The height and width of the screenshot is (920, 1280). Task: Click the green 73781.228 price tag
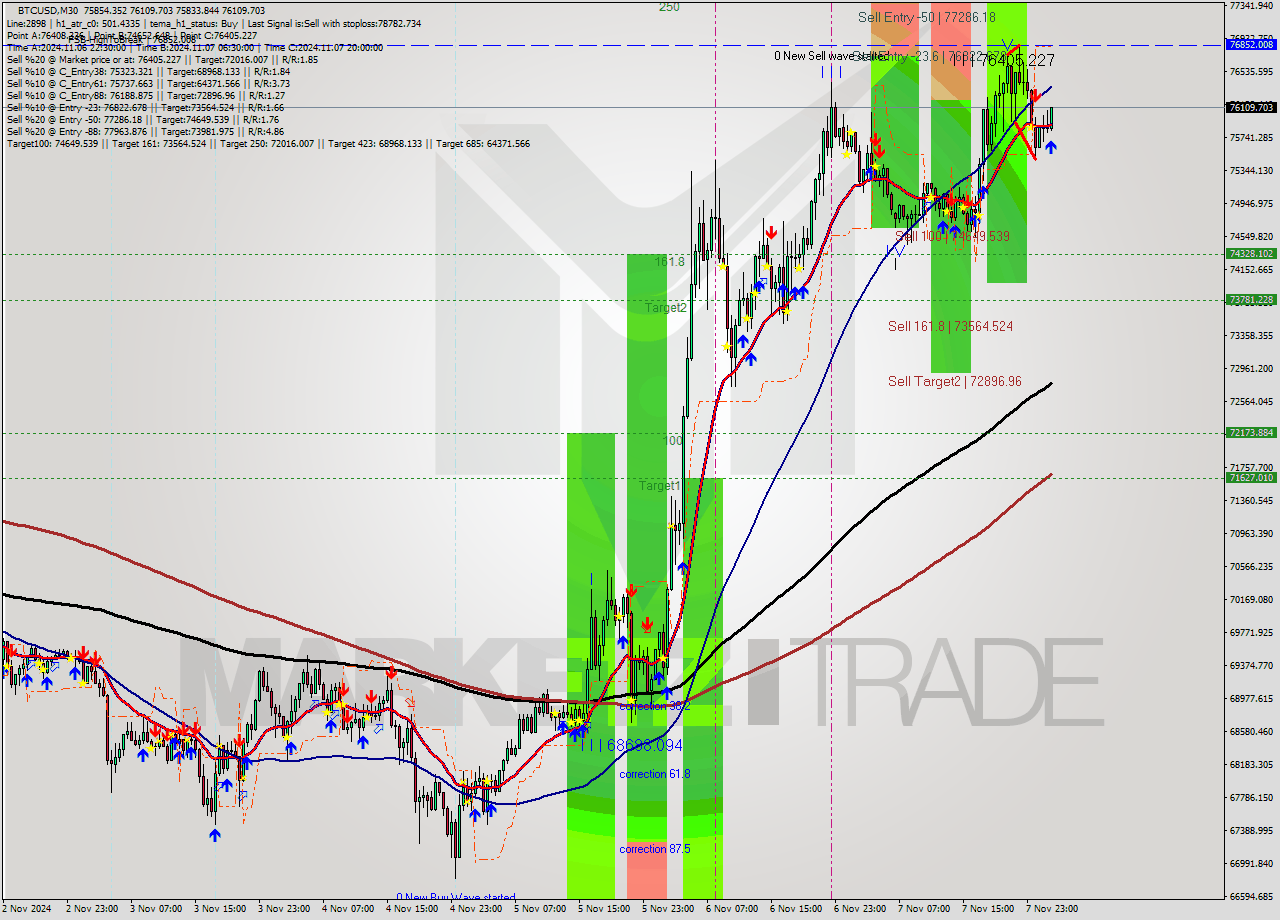[1251, 300]
